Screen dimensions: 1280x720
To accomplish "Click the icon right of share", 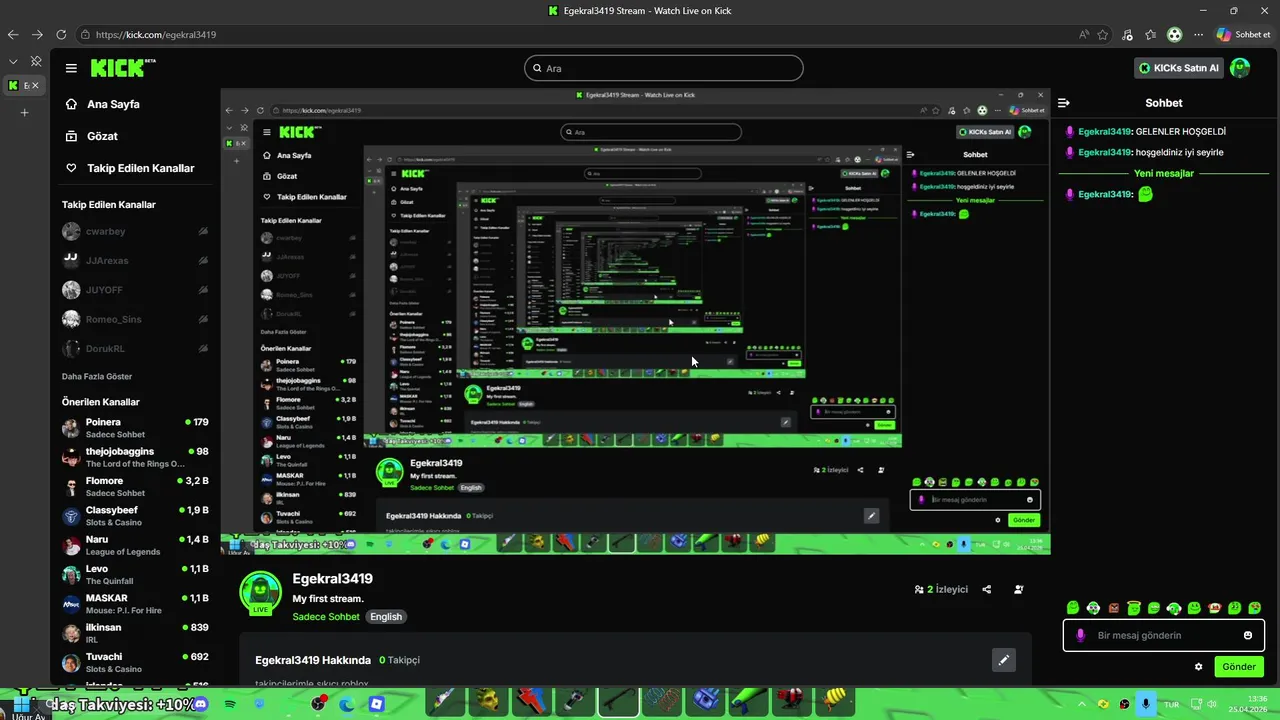I will tap(1019, 589).
